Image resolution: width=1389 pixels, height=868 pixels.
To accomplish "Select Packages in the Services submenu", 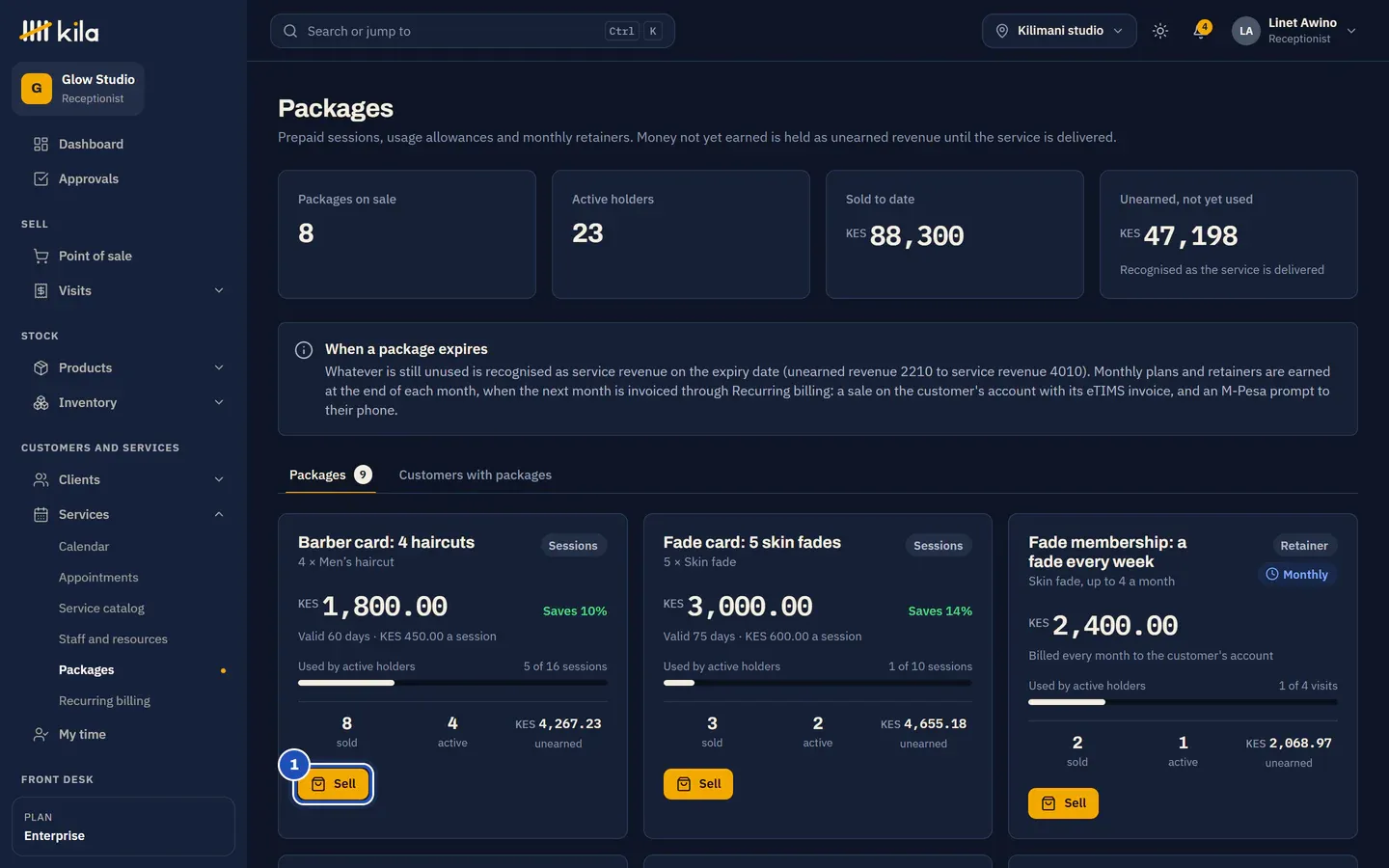I will [86, 669].
